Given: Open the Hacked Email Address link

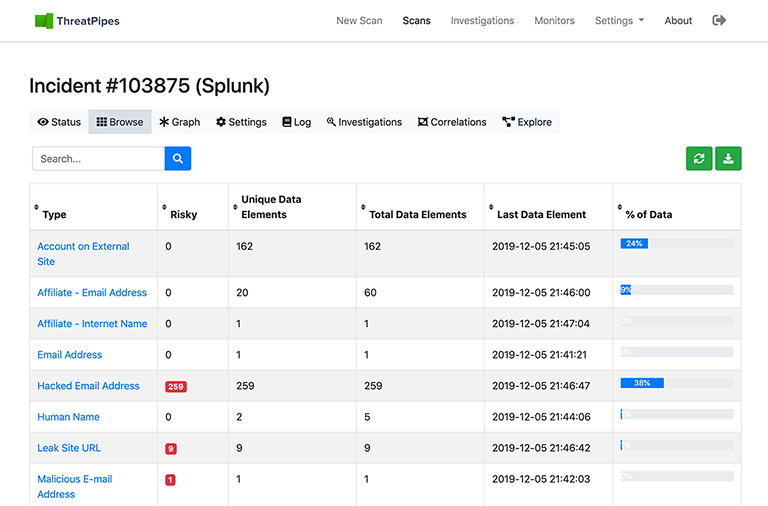Looking at the screenshot, I should (88, 386).
